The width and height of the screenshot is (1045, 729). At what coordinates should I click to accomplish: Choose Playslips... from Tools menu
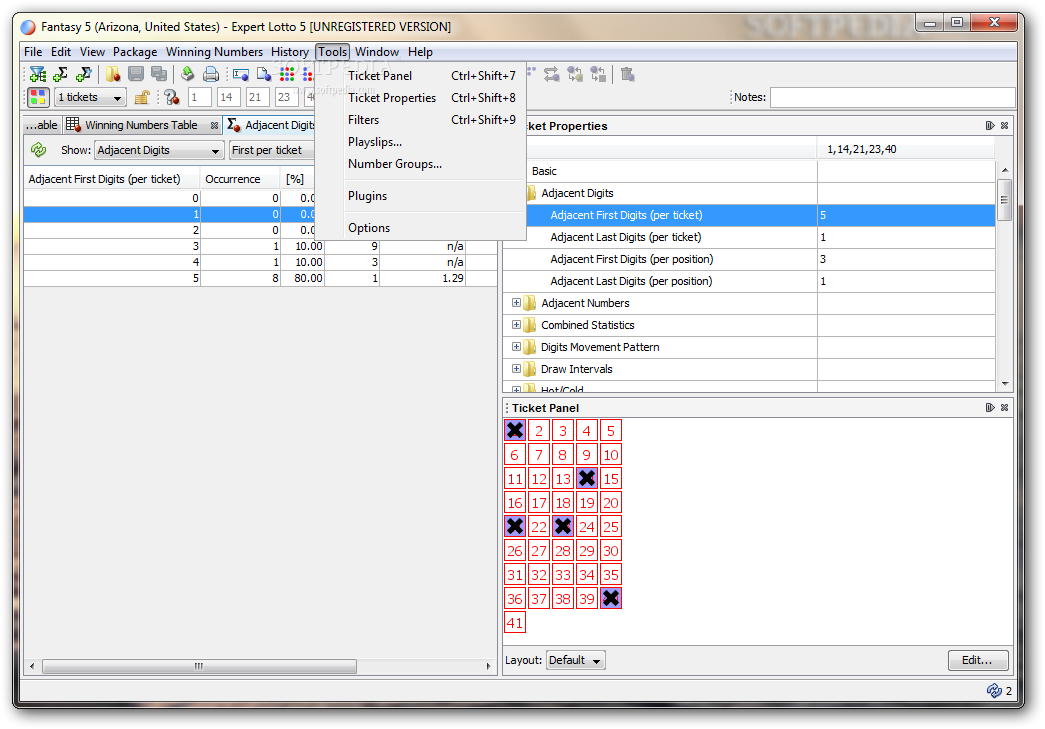pos(433,141)
